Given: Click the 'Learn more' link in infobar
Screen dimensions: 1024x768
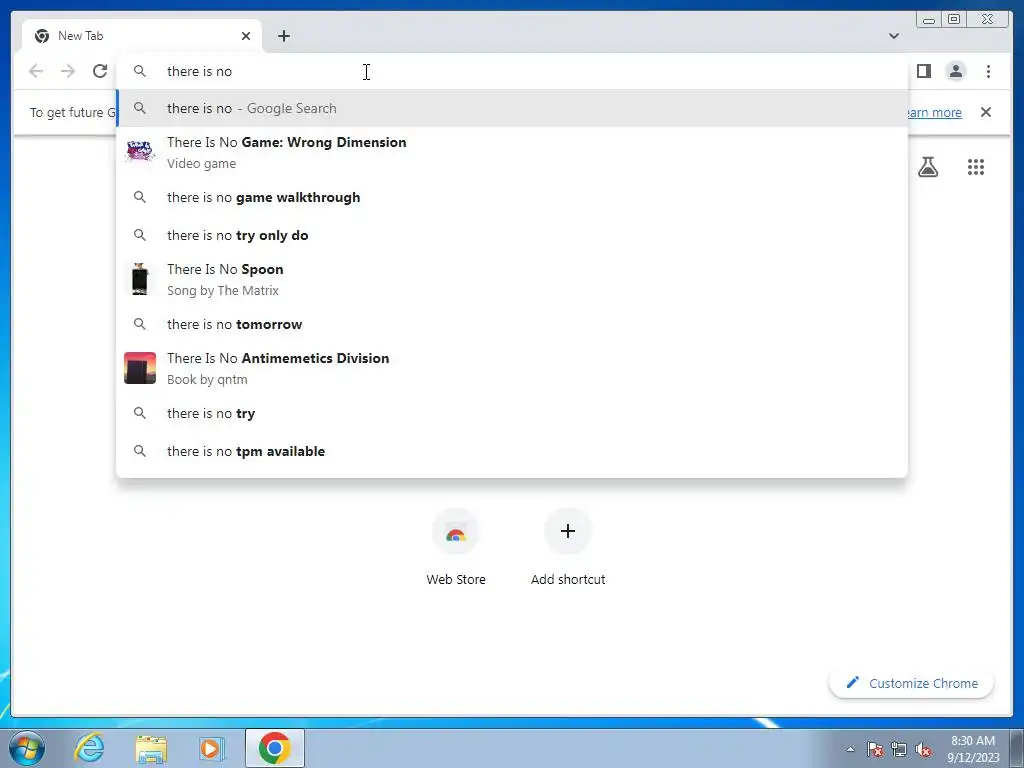Looking at the screenshot, I should [x=935, y=112].
